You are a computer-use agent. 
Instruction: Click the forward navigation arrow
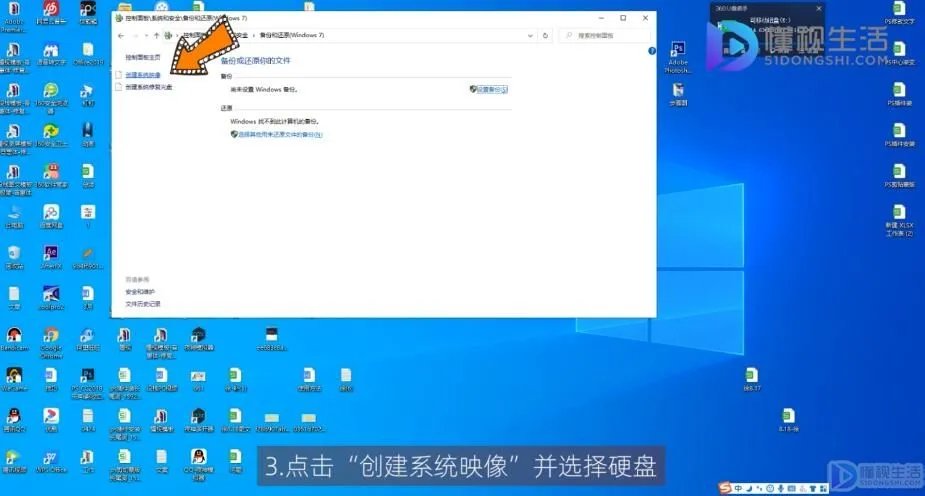pyautogui.click(x=135, y=35)
